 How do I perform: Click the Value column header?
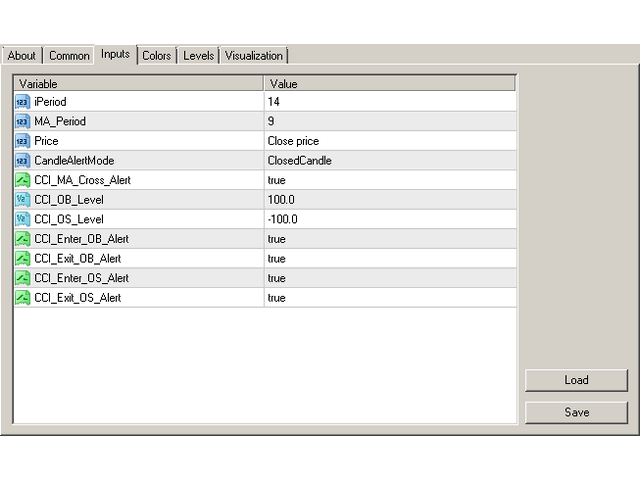coord(390,84)
